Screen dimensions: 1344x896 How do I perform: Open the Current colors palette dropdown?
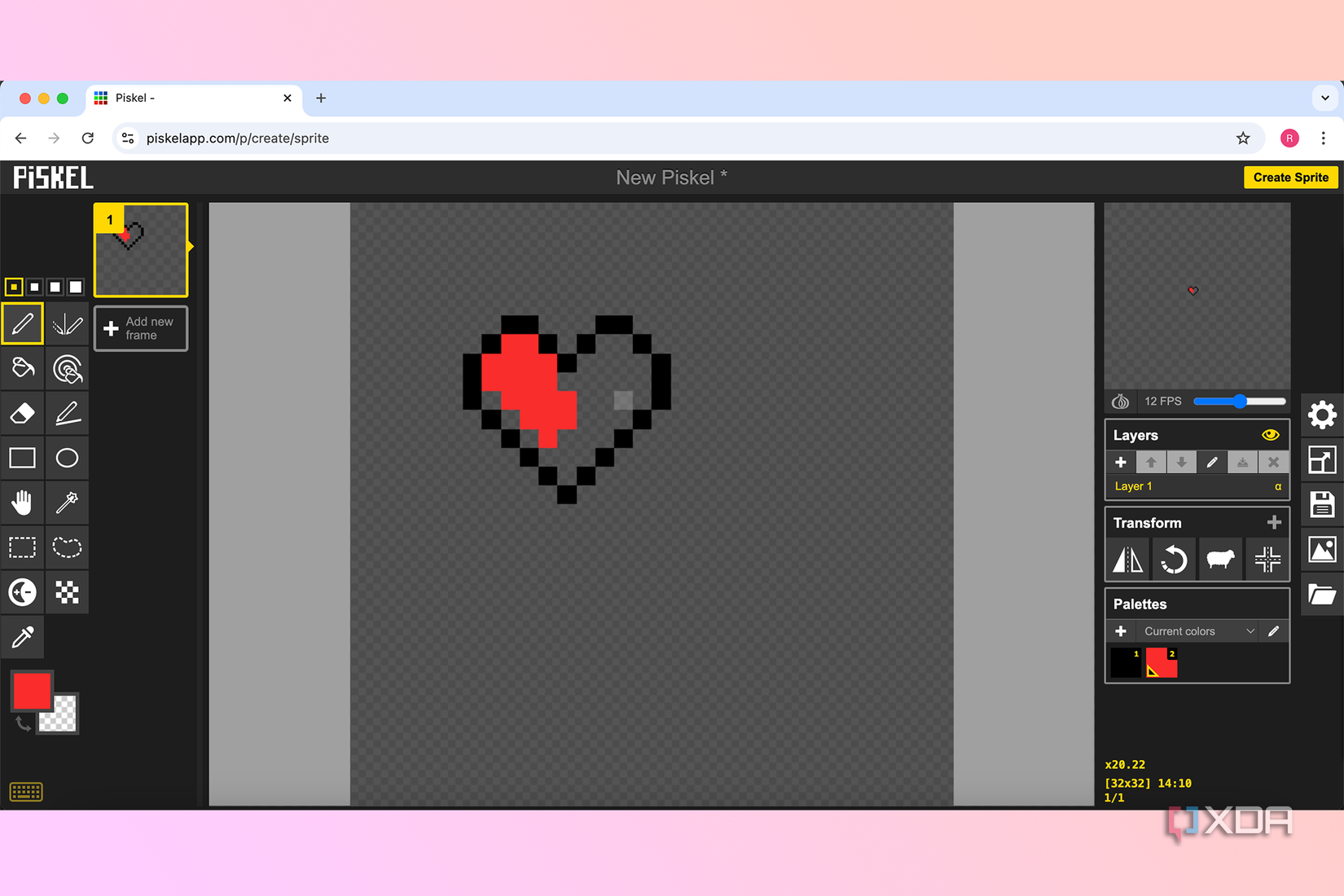[1196, 630]
